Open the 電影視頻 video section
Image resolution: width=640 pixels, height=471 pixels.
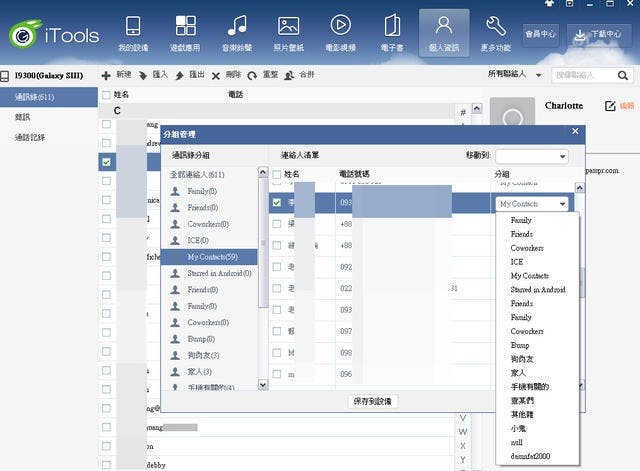[340, 32]
